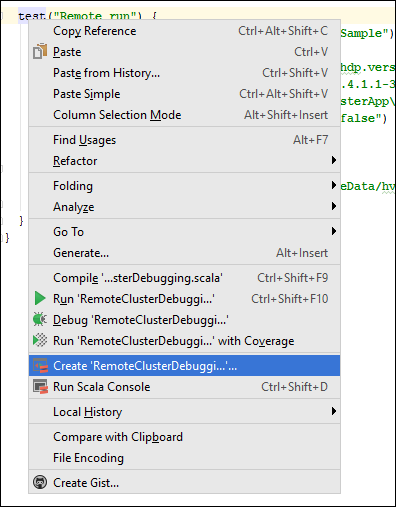Launch Run Scala Console
The image size is (396, 507).
(184, 387)
